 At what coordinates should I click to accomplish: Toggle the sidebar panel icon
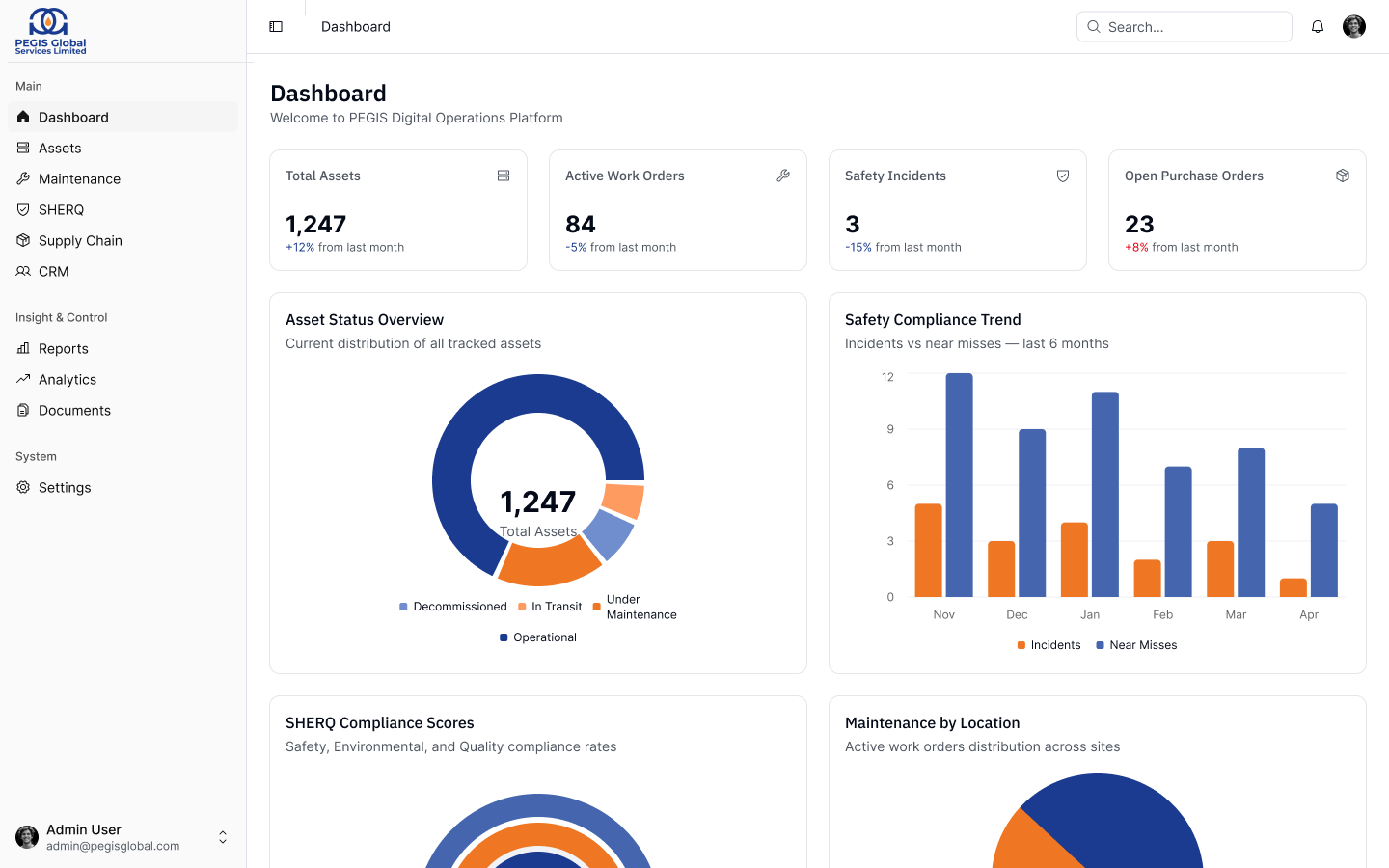click(x=276, y=27)
